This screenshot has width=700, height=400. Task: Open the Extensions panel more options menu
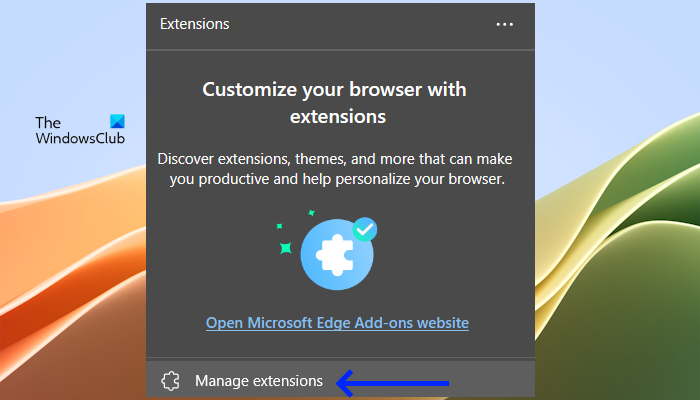click(x=504, y=24)
